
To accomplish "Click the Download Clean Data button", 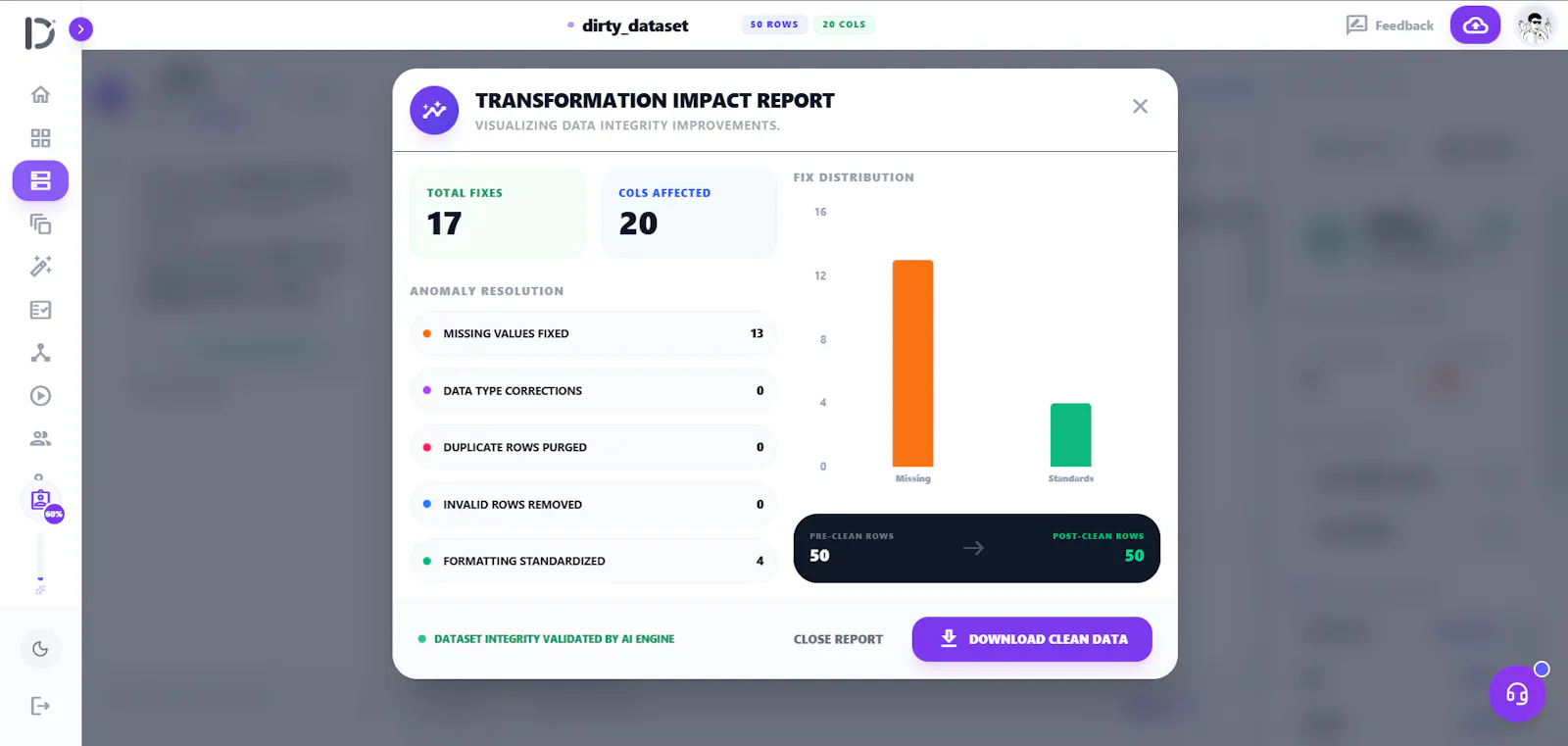I will point(1032,639).
